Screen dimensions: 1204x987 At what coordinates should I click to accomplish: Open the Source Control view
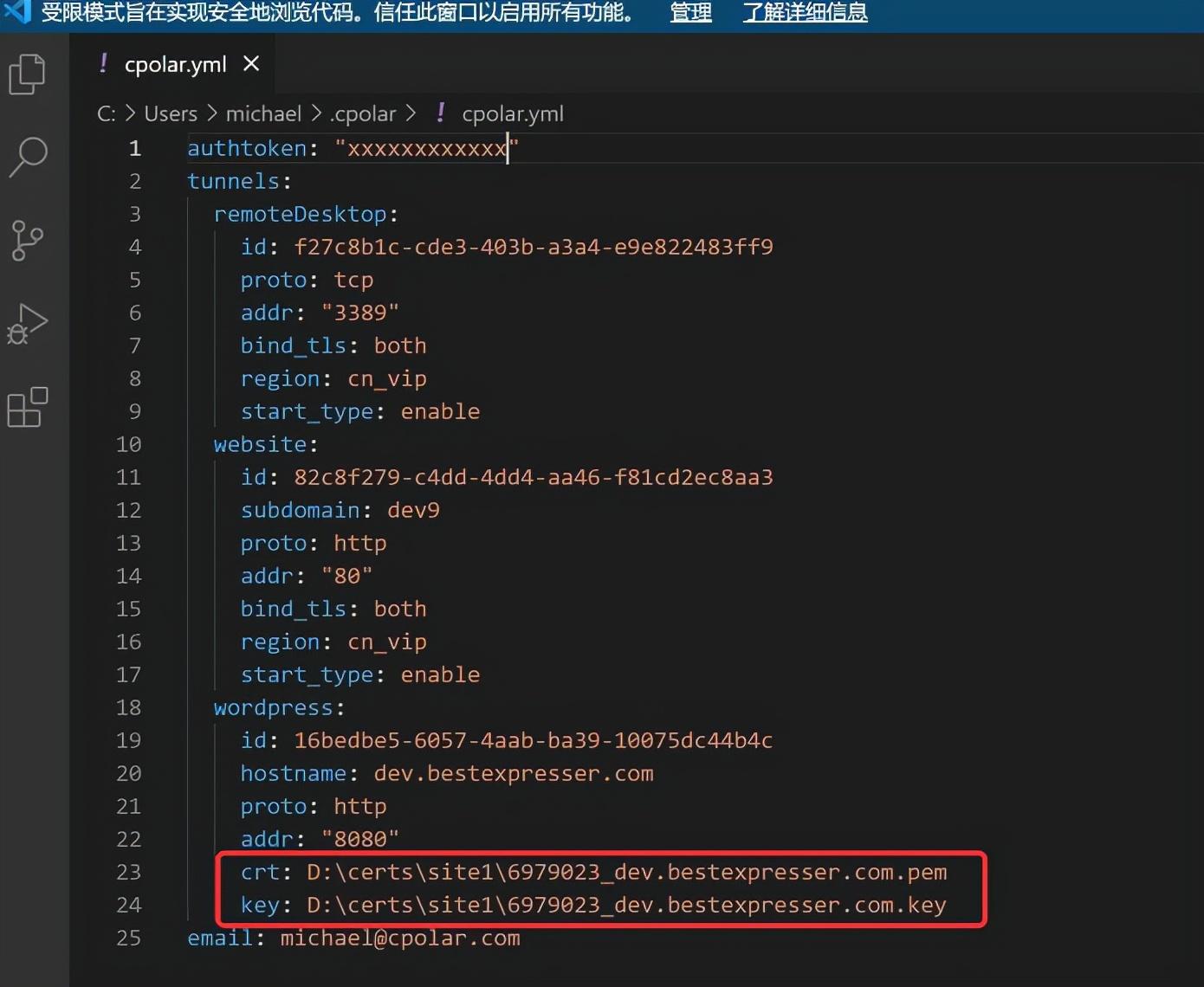point(27,240)
